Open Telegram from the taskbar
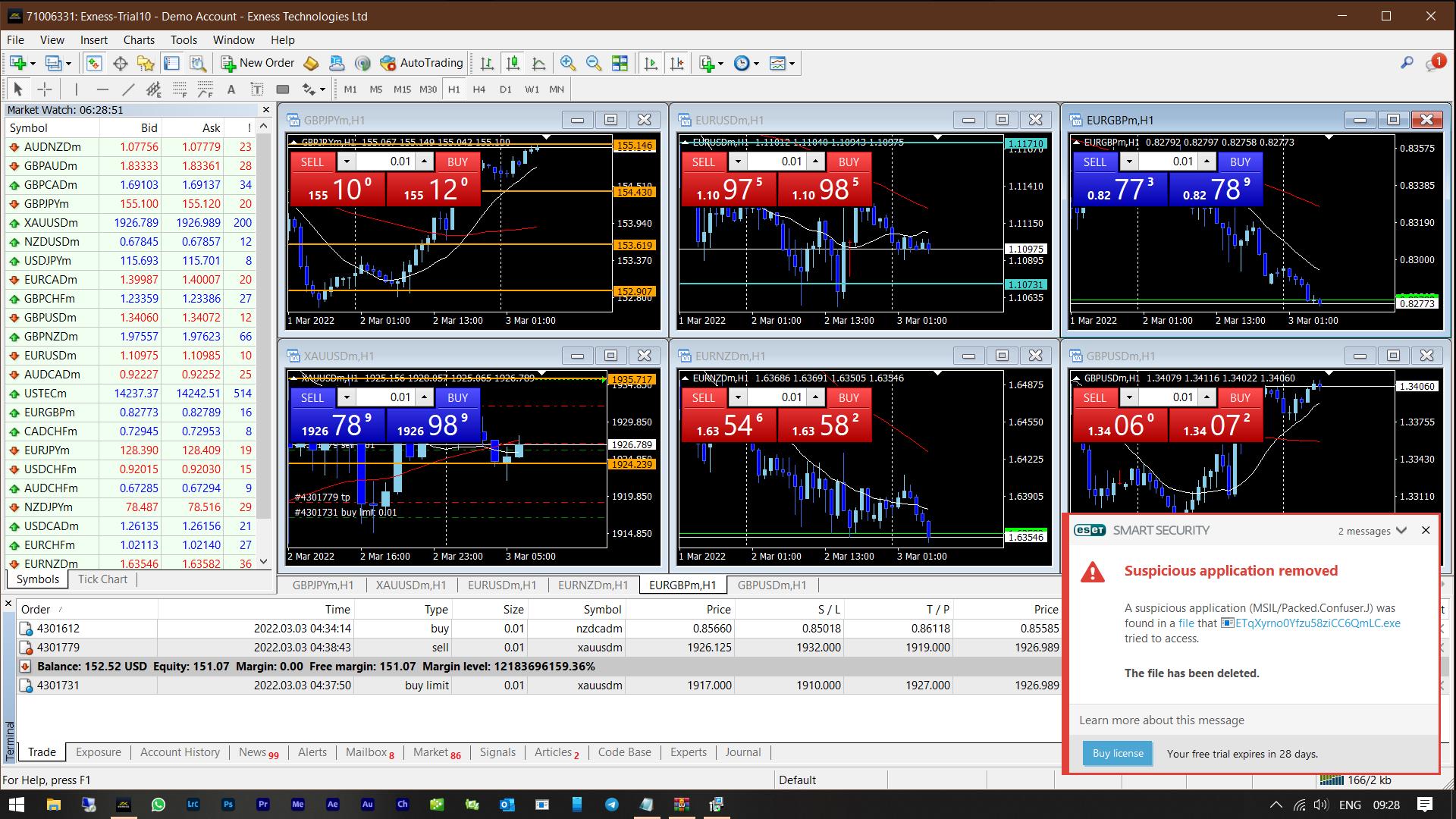The image size is (1456, 819). click(611, 805)
